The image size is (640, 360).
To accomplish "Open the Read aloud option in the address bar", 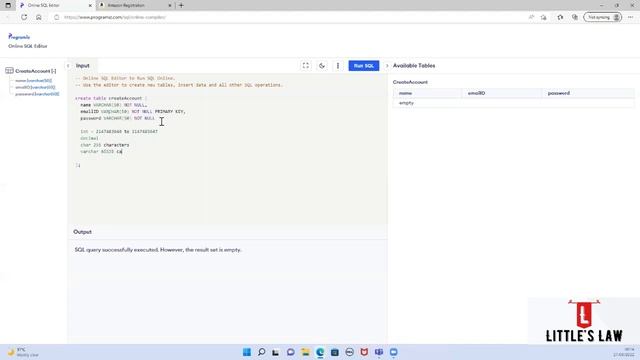I will coord(531,17).
